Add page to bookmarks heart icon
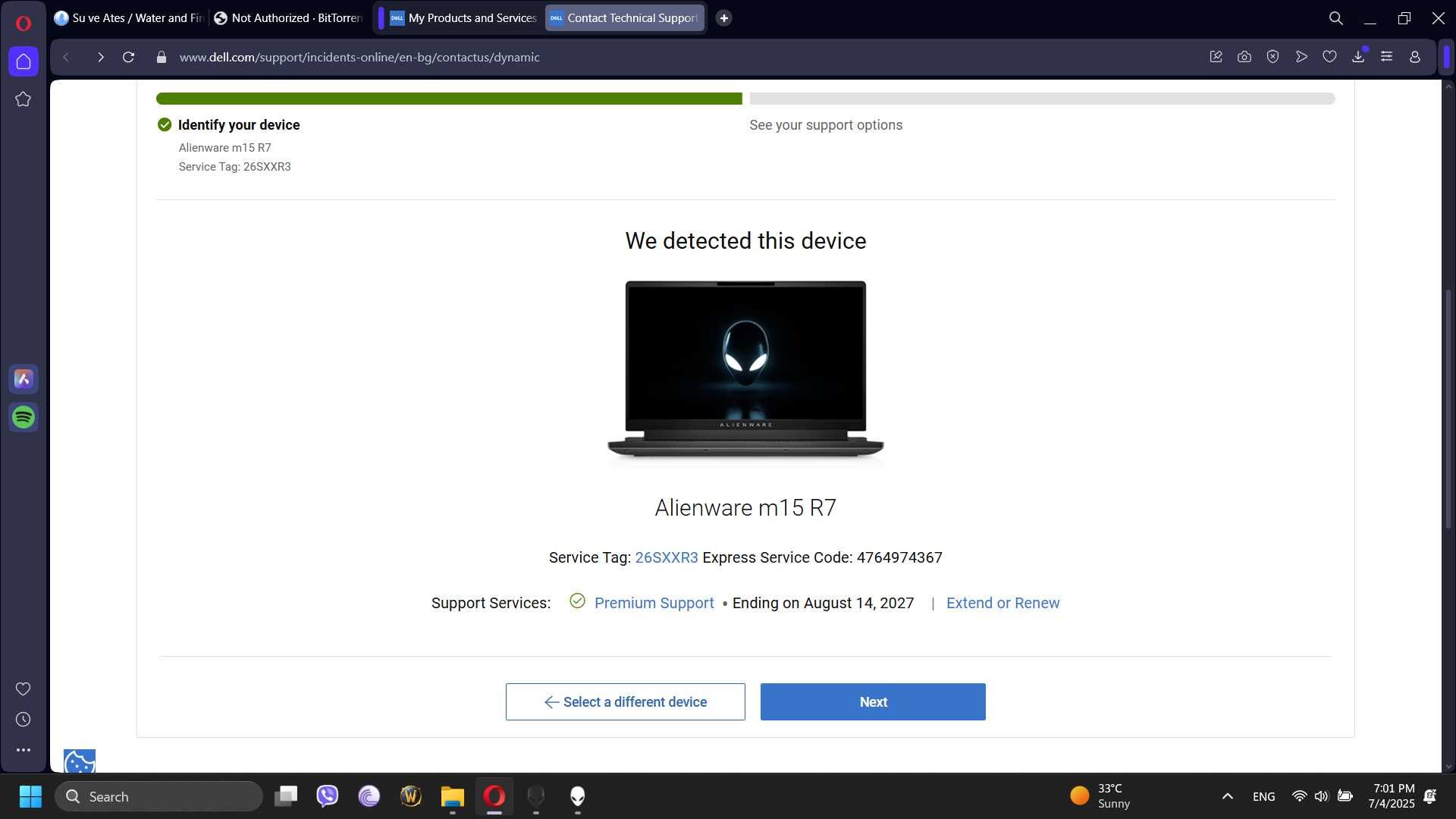Image resolution: width=1456 pixels, height=819 pixels. point(1329,57)
